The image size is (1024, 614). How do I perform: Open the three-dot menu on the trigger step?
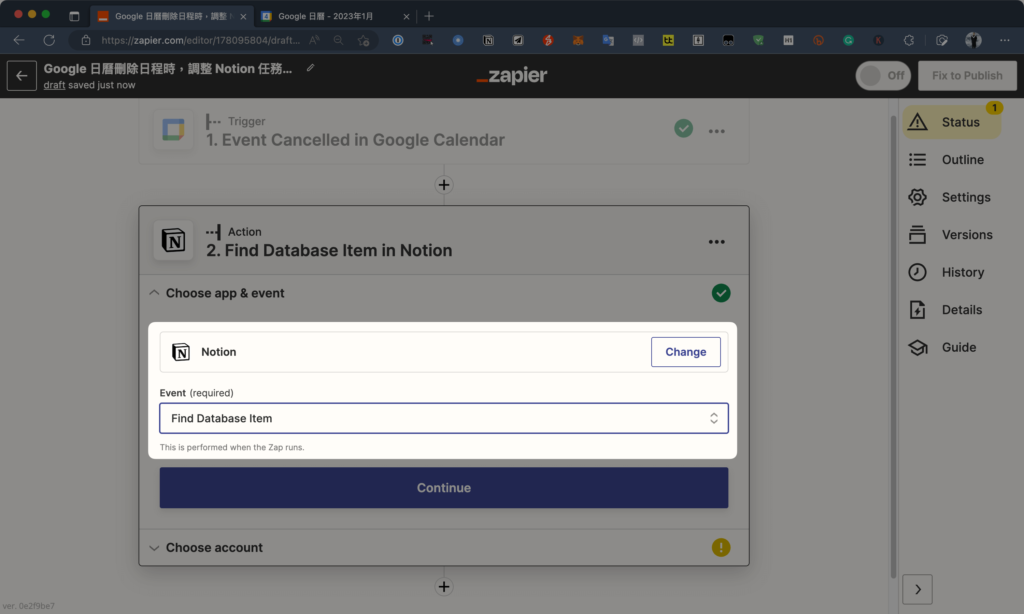[x=716, y=131]
